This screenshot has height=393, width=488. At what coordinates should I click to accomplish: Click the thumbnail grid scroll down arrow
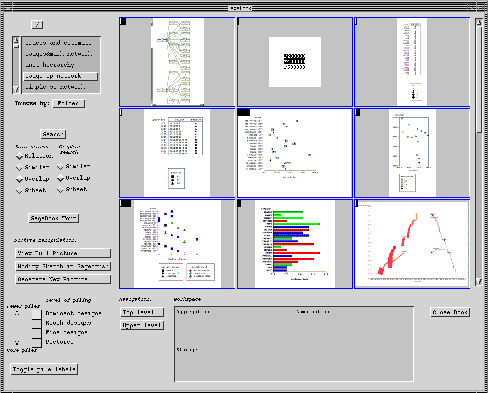479,282
